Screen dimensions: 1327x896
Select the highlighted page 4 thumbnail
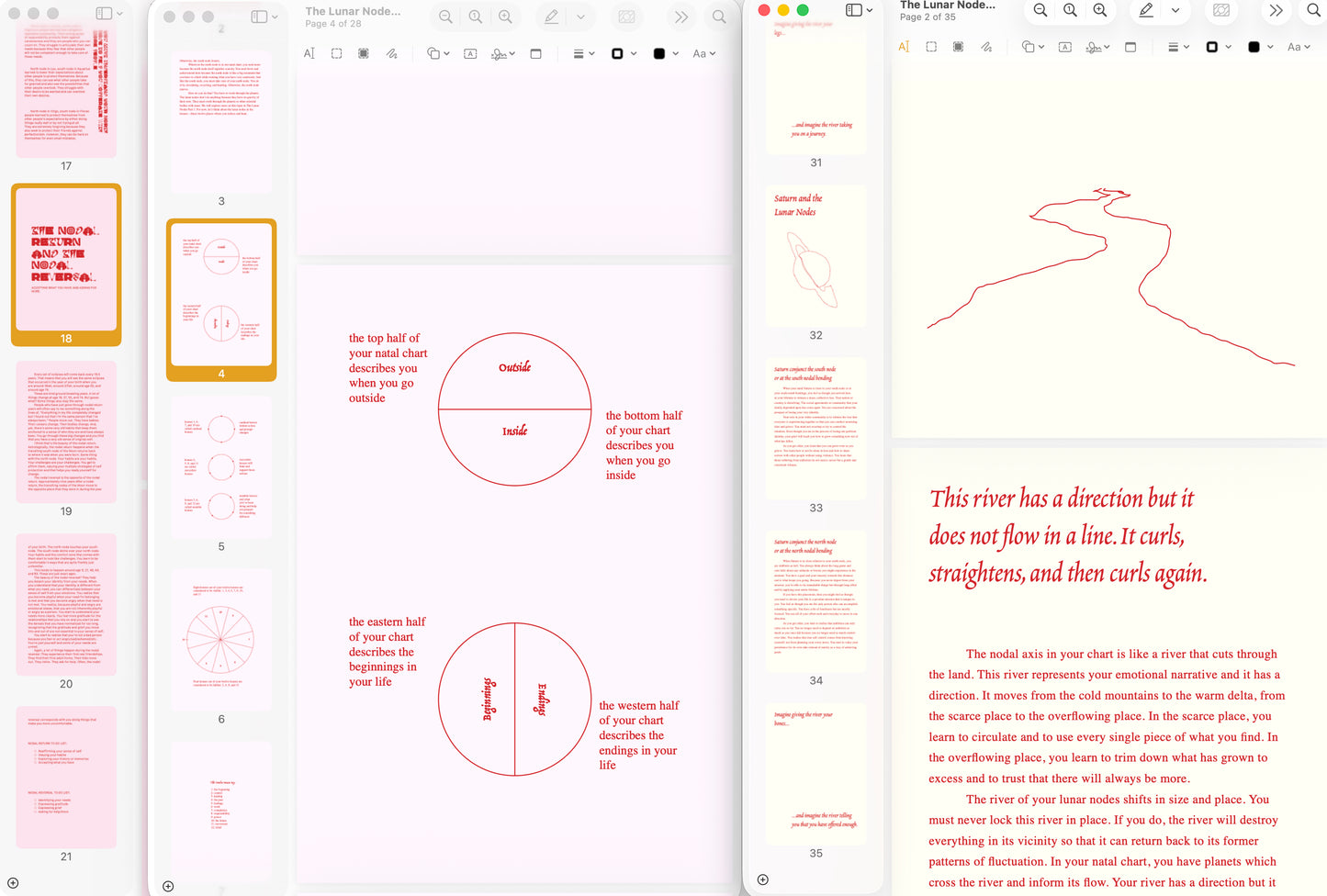[221, 294]
